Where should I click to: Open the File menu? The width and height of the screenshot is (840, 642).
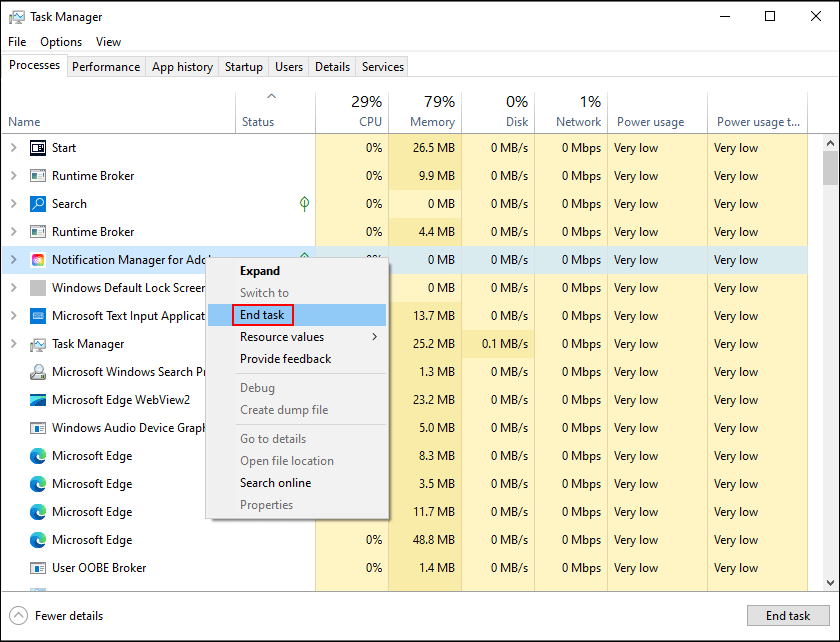[17, 42]
